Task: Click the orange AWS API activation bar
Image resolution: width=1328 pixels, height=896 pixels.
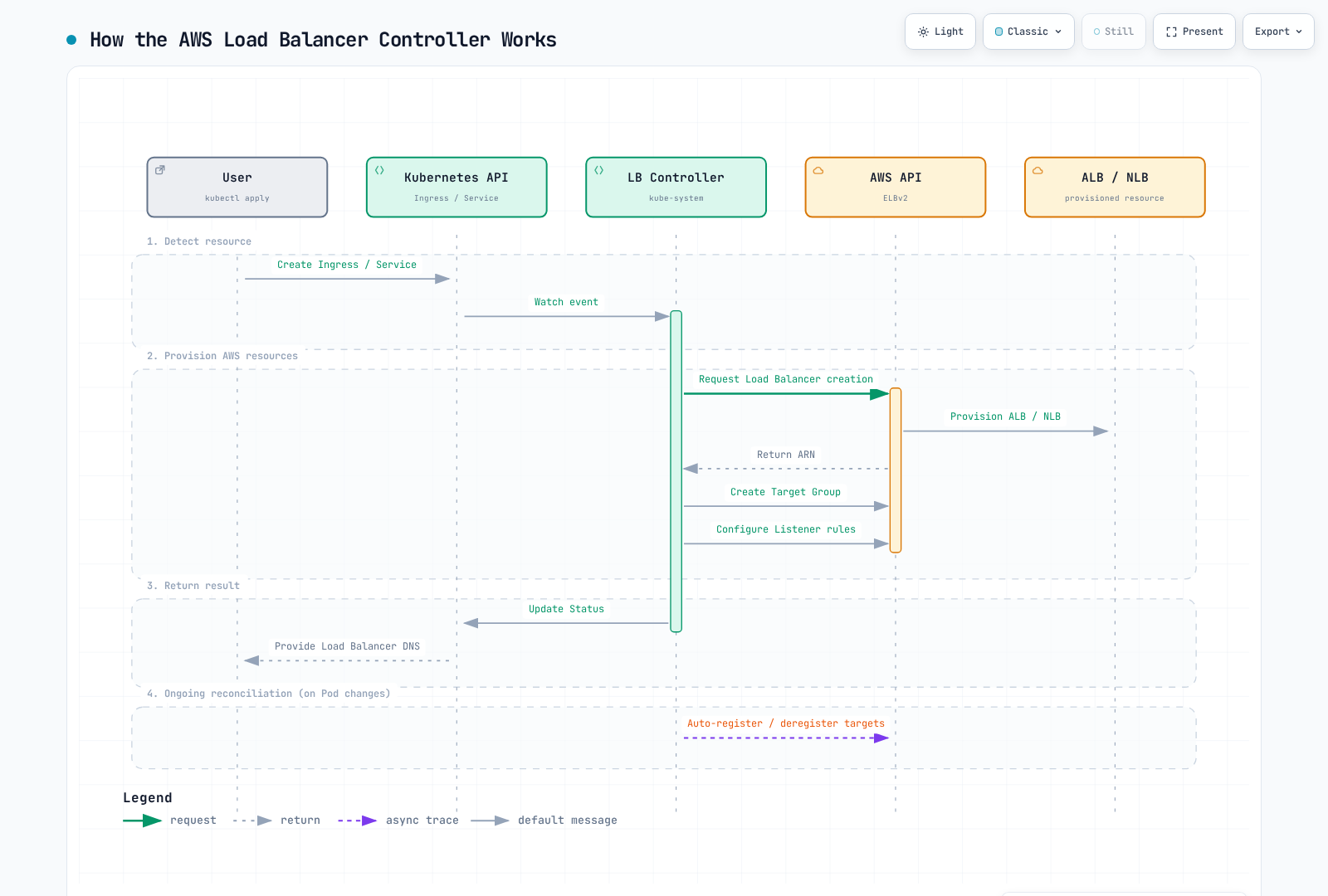Action: click(896, 470)
